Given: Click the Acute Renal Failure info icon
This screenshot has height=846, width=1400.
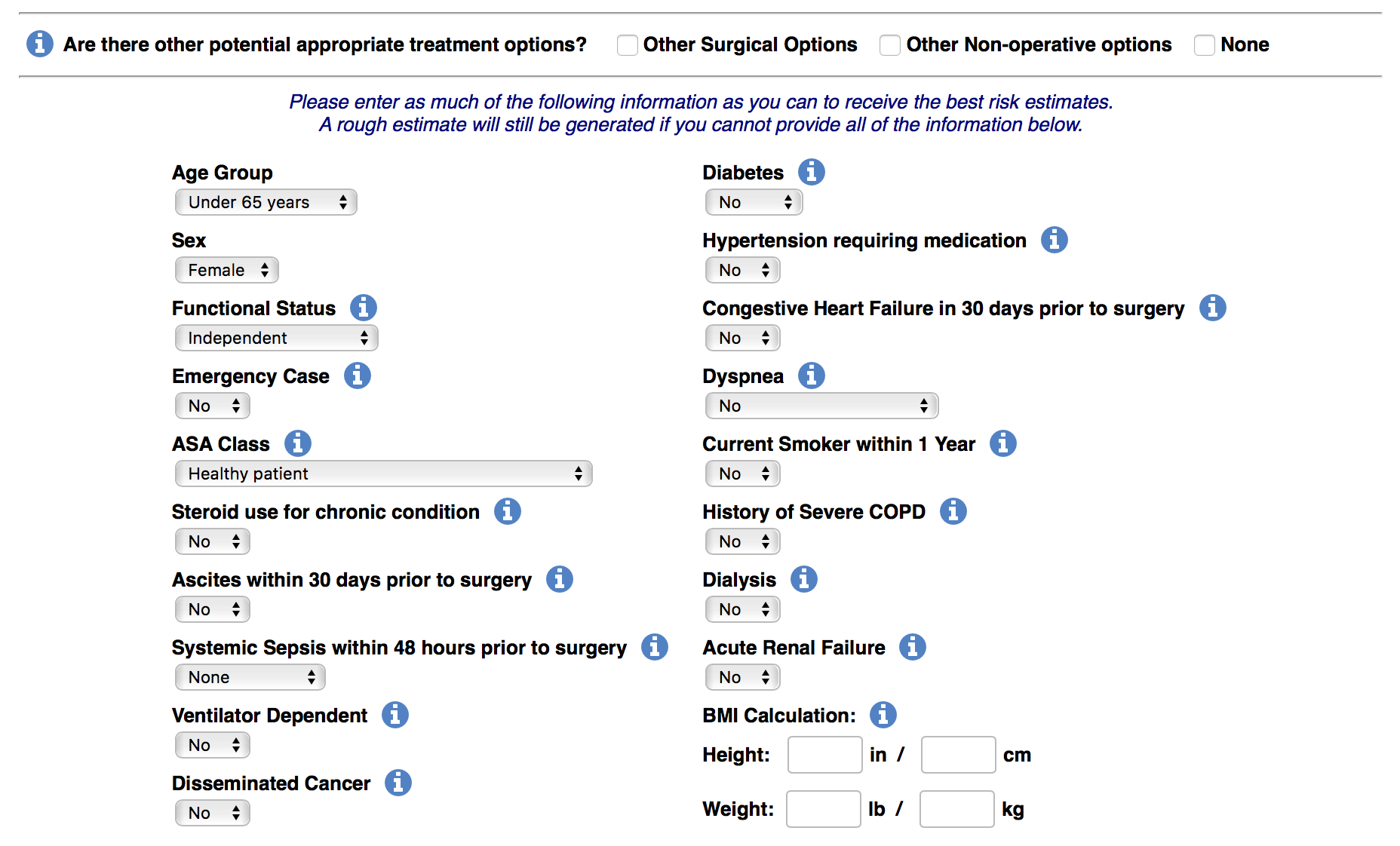Looking at the screenshot, I should 913,647.
